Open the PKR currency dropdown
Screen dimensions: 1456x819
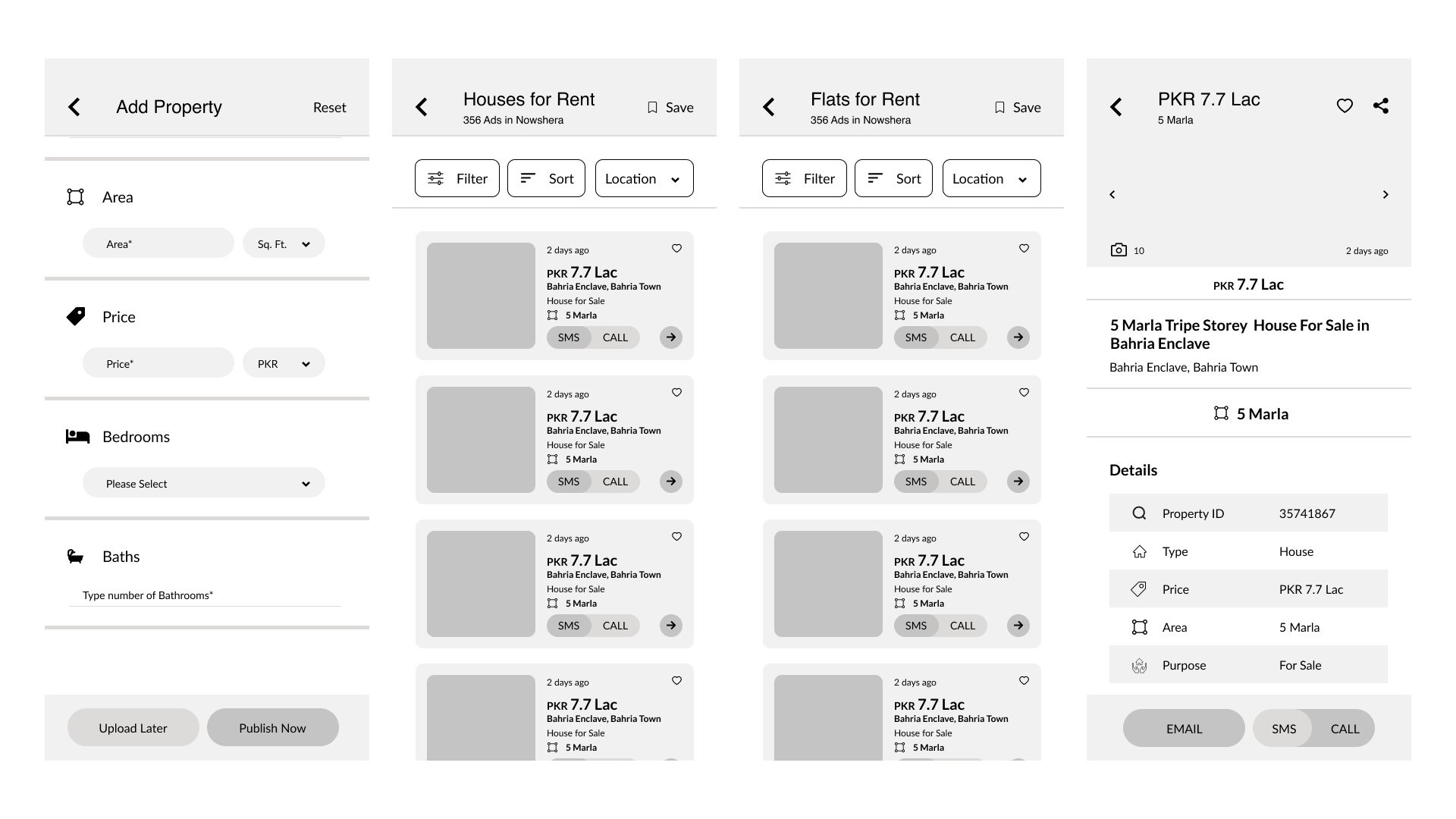[x=284, y=364]
